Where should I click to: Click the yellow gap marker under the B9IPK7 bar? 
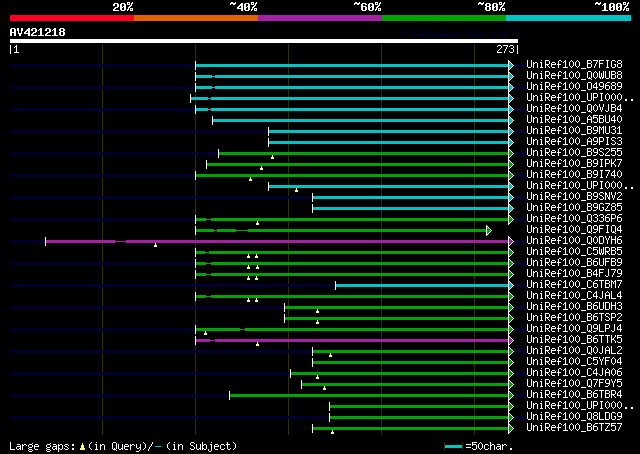point(261,168)
